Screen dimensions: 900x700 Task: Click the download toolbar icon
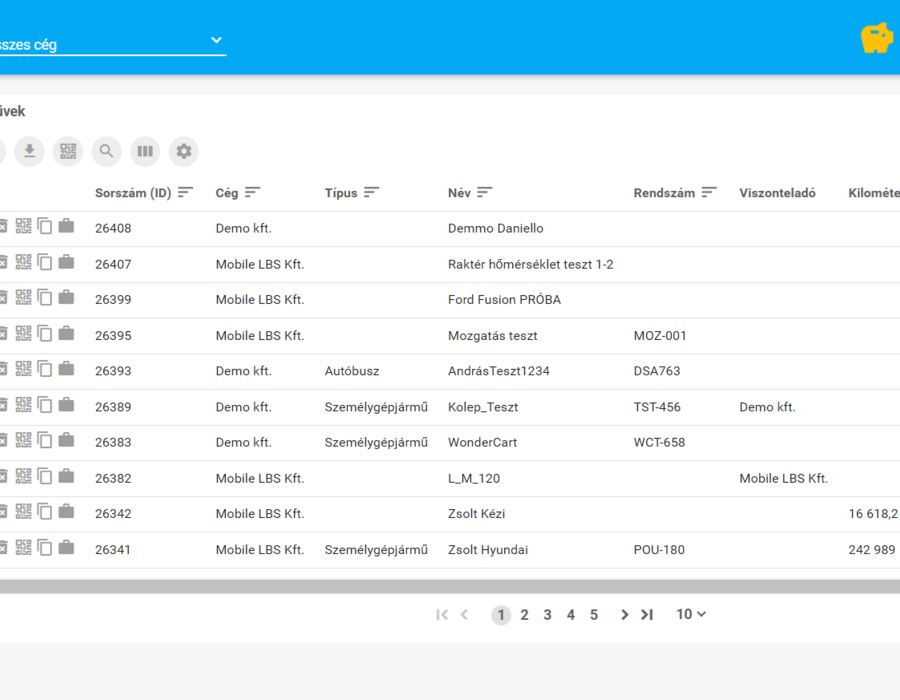[x=29, y=151]
